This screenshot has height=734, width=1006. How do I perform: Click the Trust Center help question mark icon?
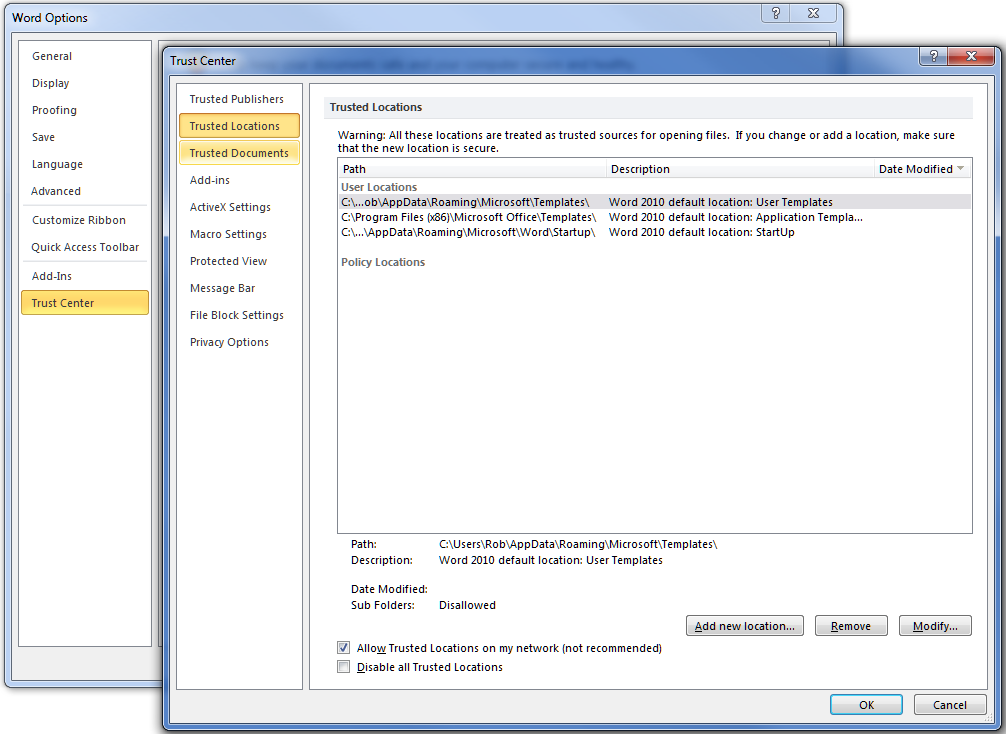pyautogui.click(x=933, y=57)
